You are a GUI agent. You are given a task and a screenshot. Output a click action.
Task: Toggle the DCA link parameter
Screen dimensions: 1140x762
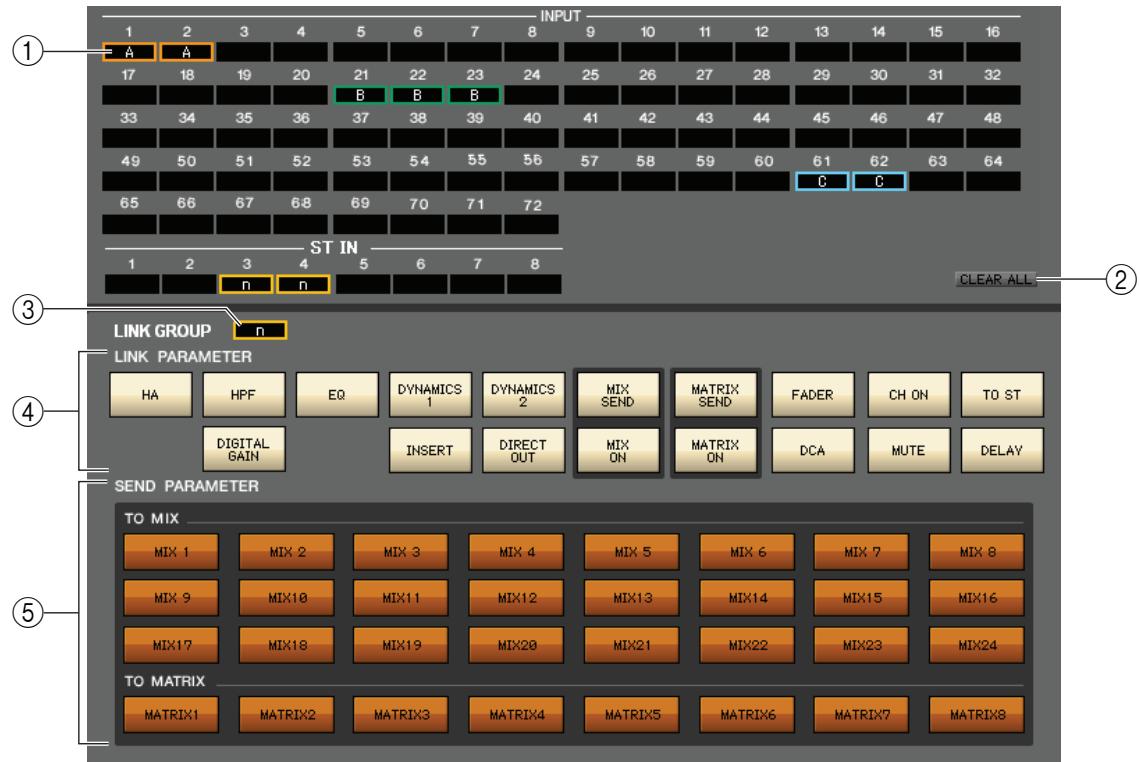pos(813,450)
